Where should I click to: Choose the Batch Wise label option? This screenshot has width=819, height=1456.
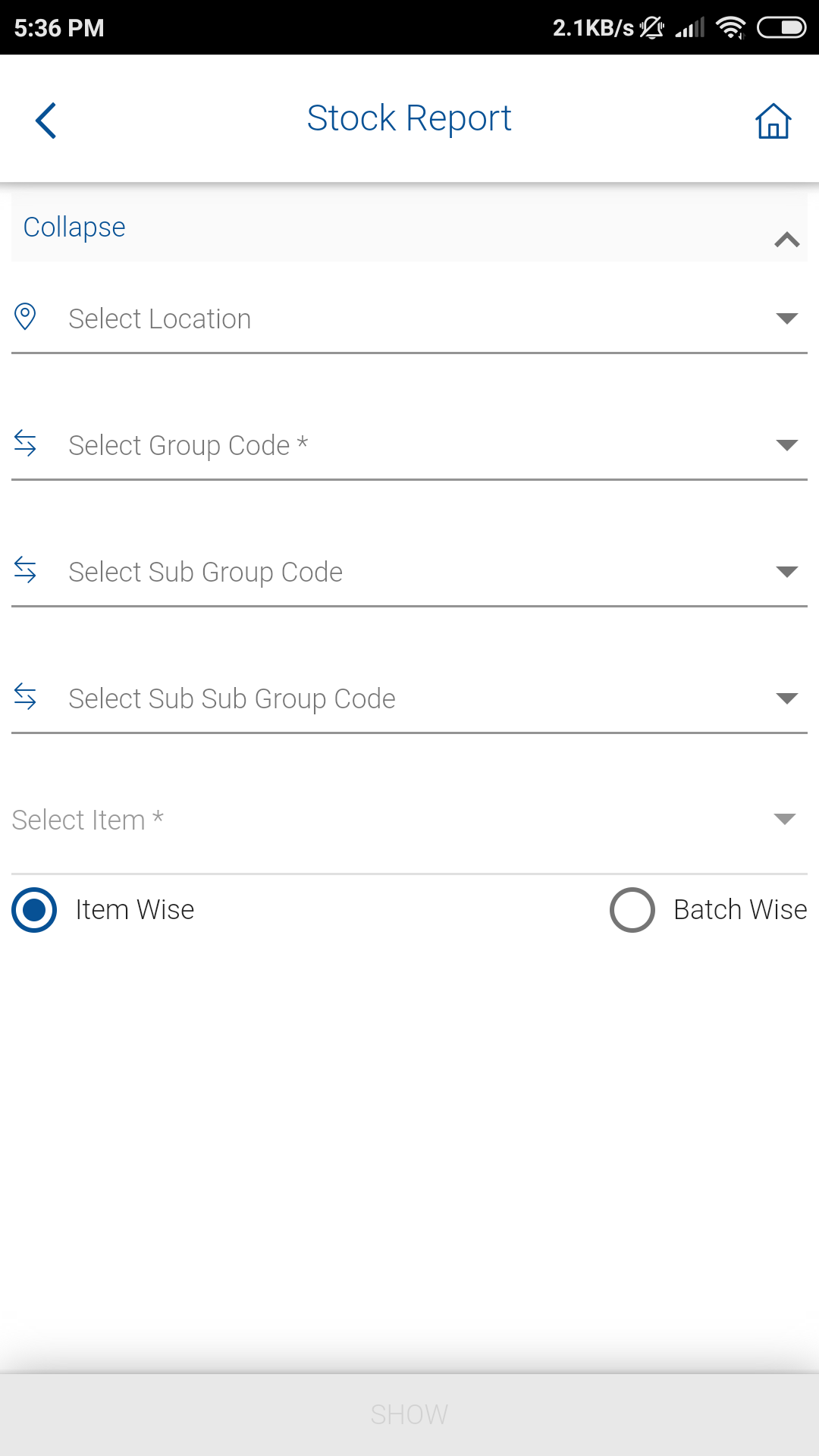(x=739, y=910)
